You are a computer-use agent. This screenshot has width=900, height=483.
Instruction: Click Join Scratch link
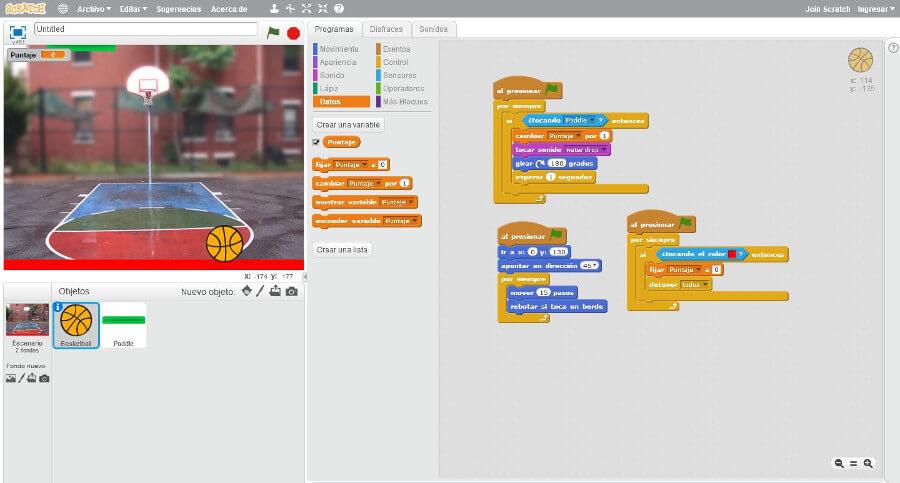[x=827, y=9]
